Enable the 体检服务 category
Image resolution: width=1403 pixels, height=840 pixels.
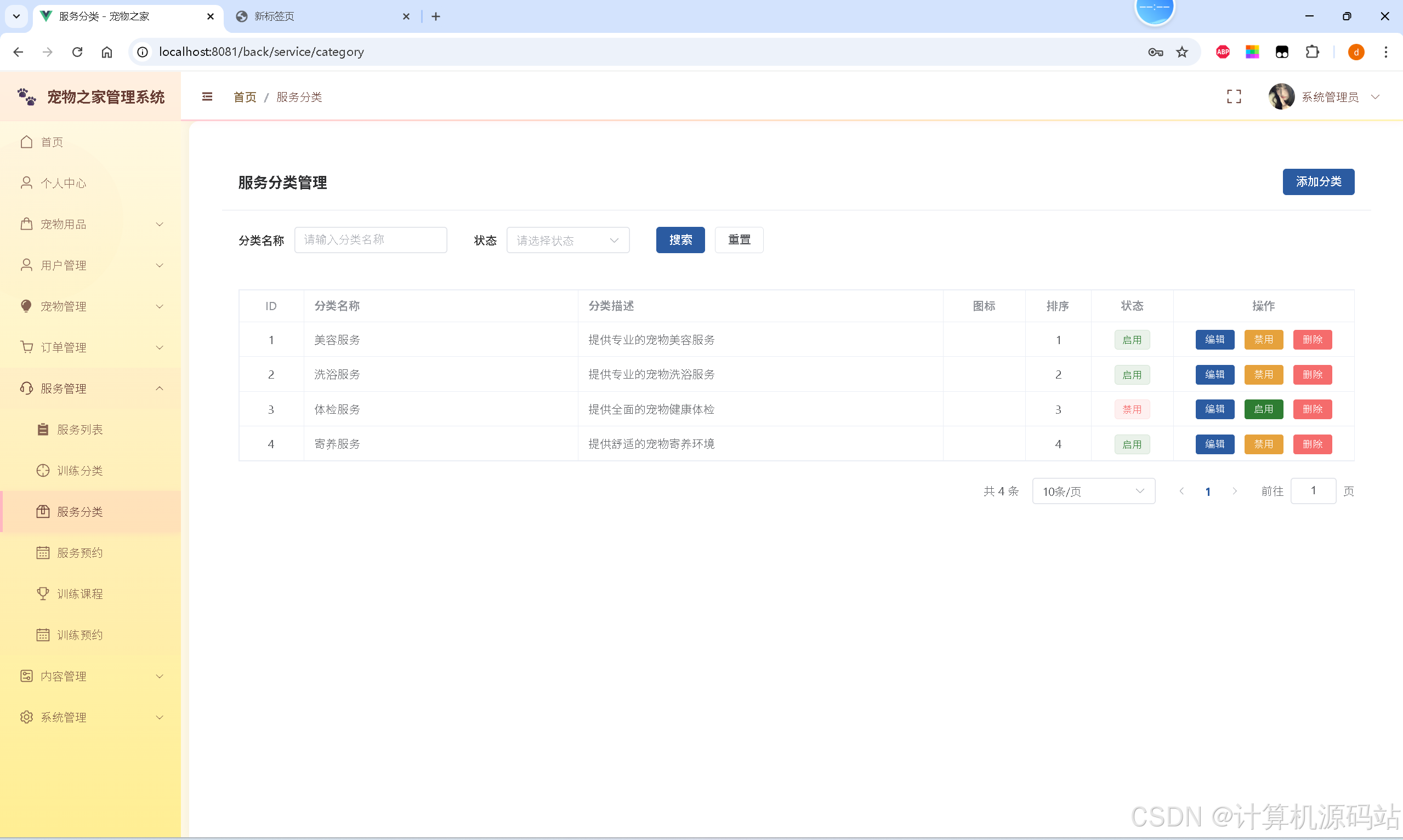coord(1263,409)
